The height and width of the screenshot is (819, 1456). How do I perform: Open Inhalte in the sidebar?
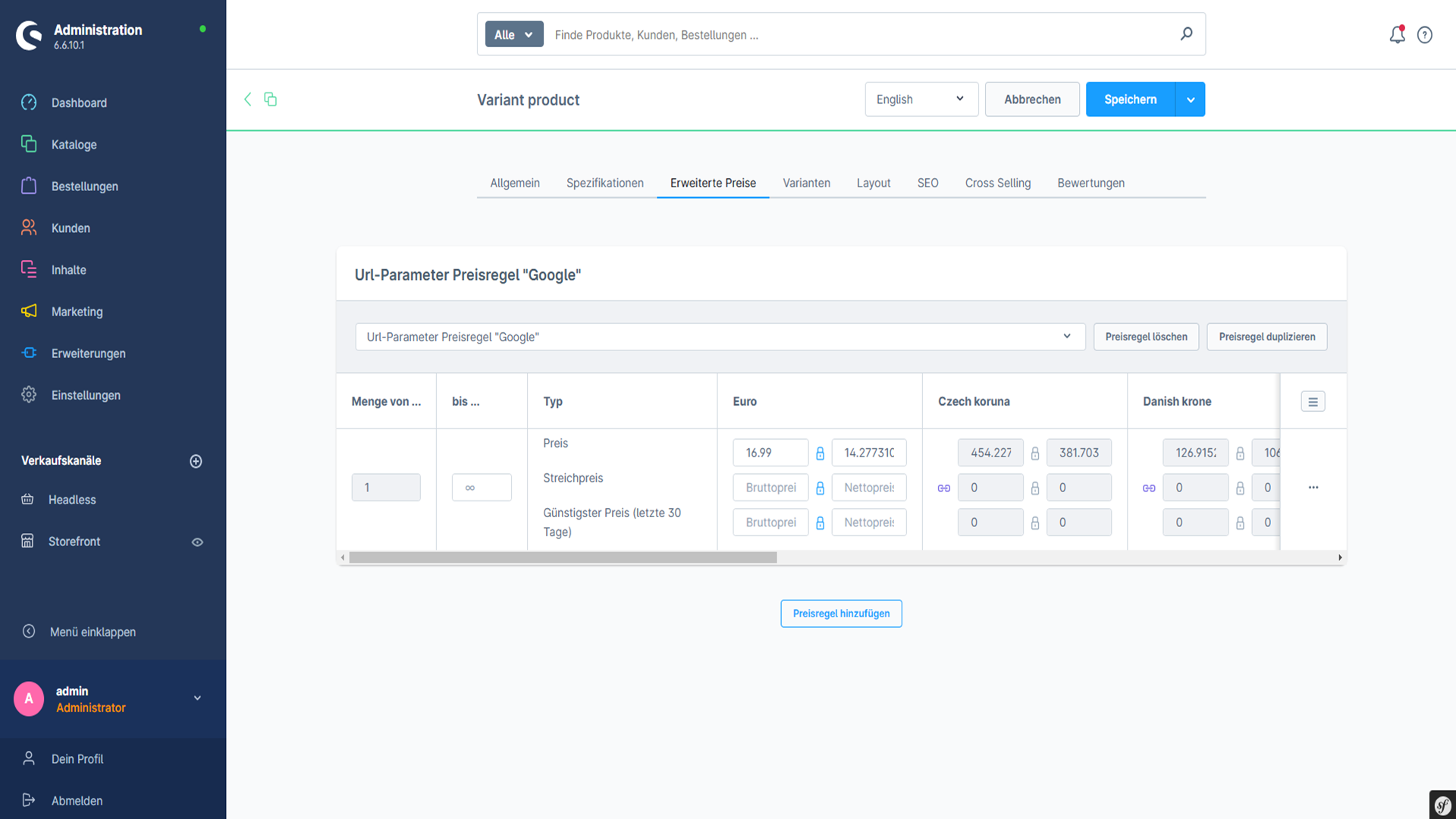(x=68, y=270)
